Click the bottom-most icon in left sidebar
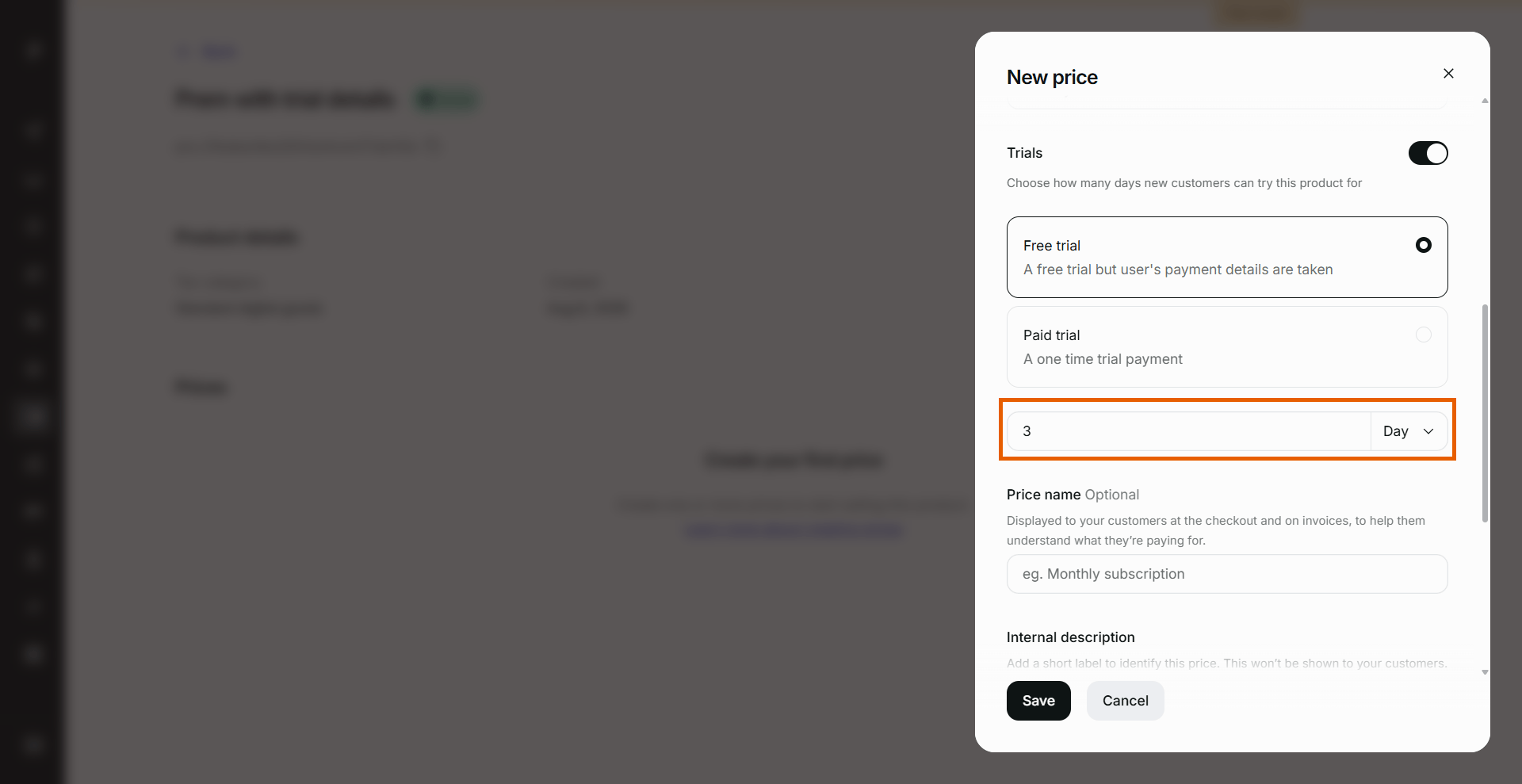This screenshot has width=1522, height=784. tap(33, 744)
